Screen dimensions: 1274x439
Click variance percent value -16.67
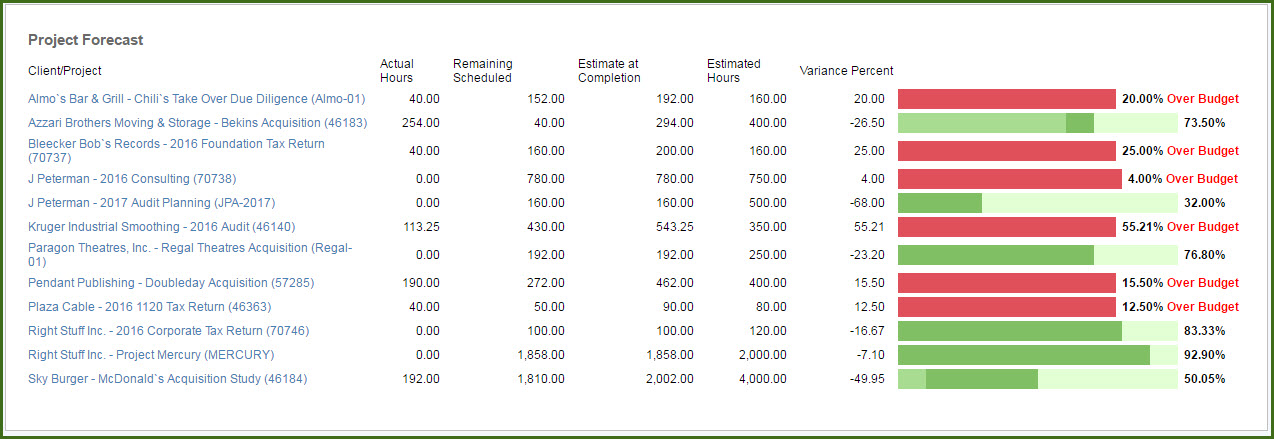click(x=866, y=331)
